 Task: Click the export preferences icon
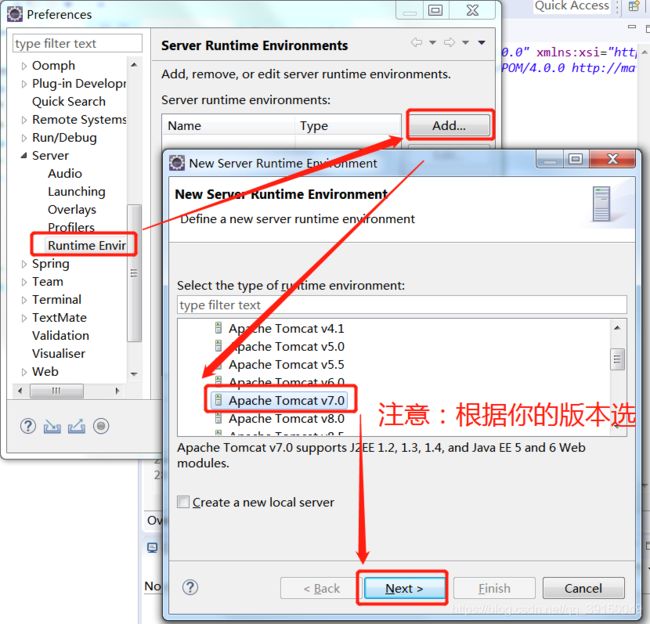tap(77, 427)
